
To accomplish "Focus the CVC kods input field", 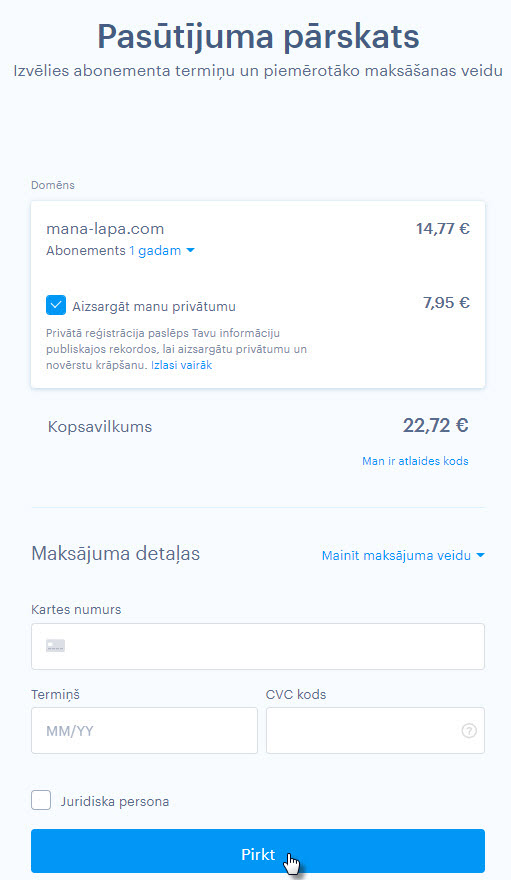I will pyautogui.click(x=375, y=731).
